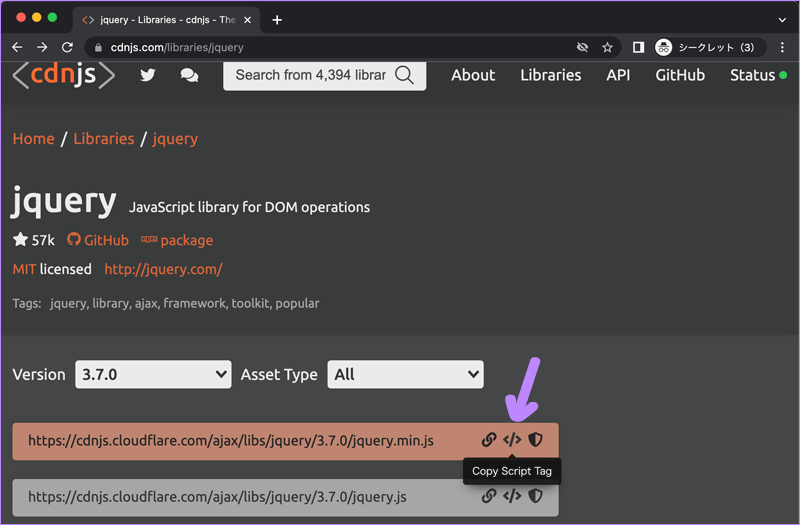Visit the http://jquery.com/ link

tap(163, 269)
